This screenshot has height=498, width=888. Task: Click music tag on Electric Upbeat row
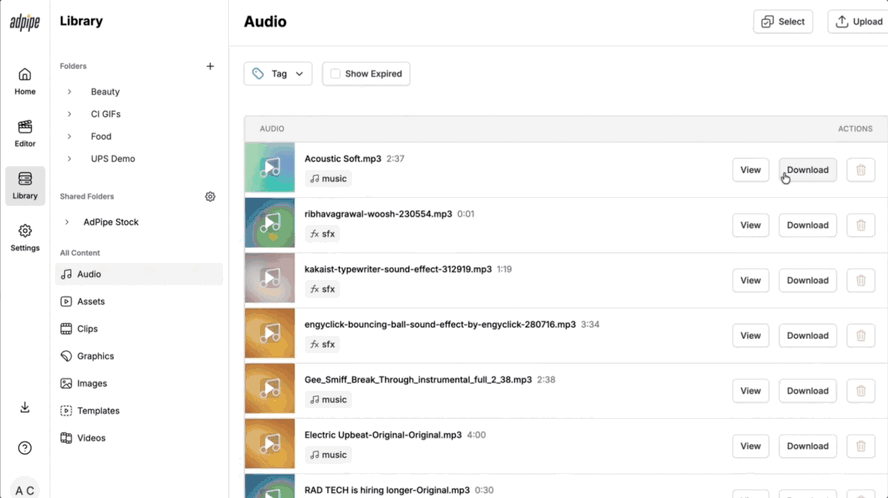328,454
